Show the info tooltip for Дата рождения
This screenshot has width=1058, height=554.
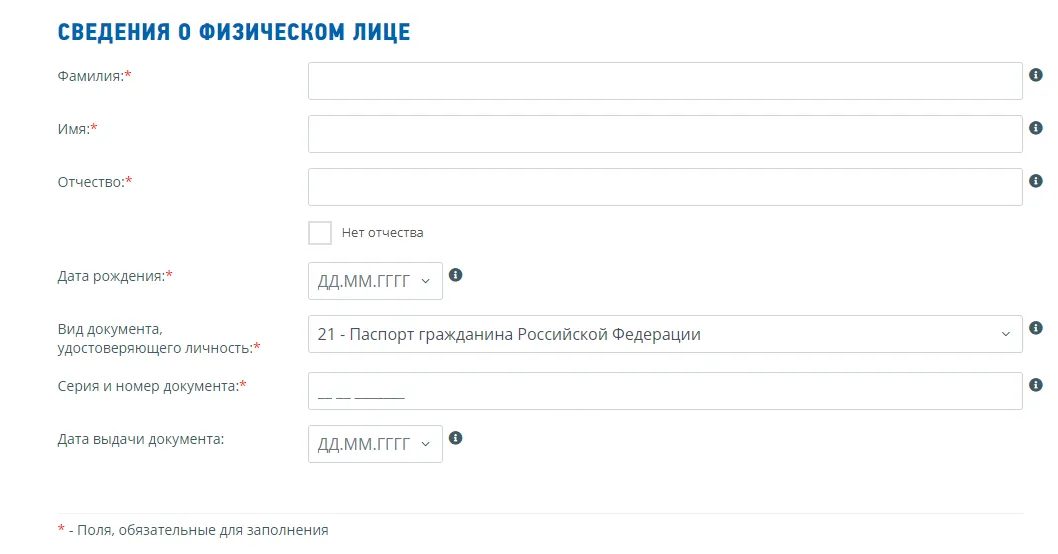coord(455,275)
